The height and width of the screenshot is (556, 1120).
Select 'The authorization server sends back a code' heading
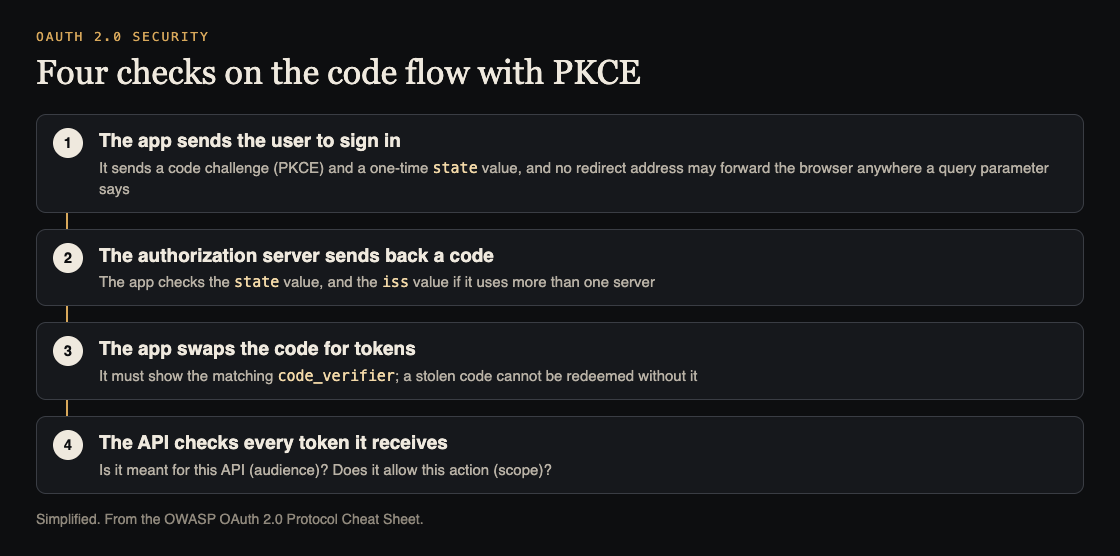pos(296,255)
